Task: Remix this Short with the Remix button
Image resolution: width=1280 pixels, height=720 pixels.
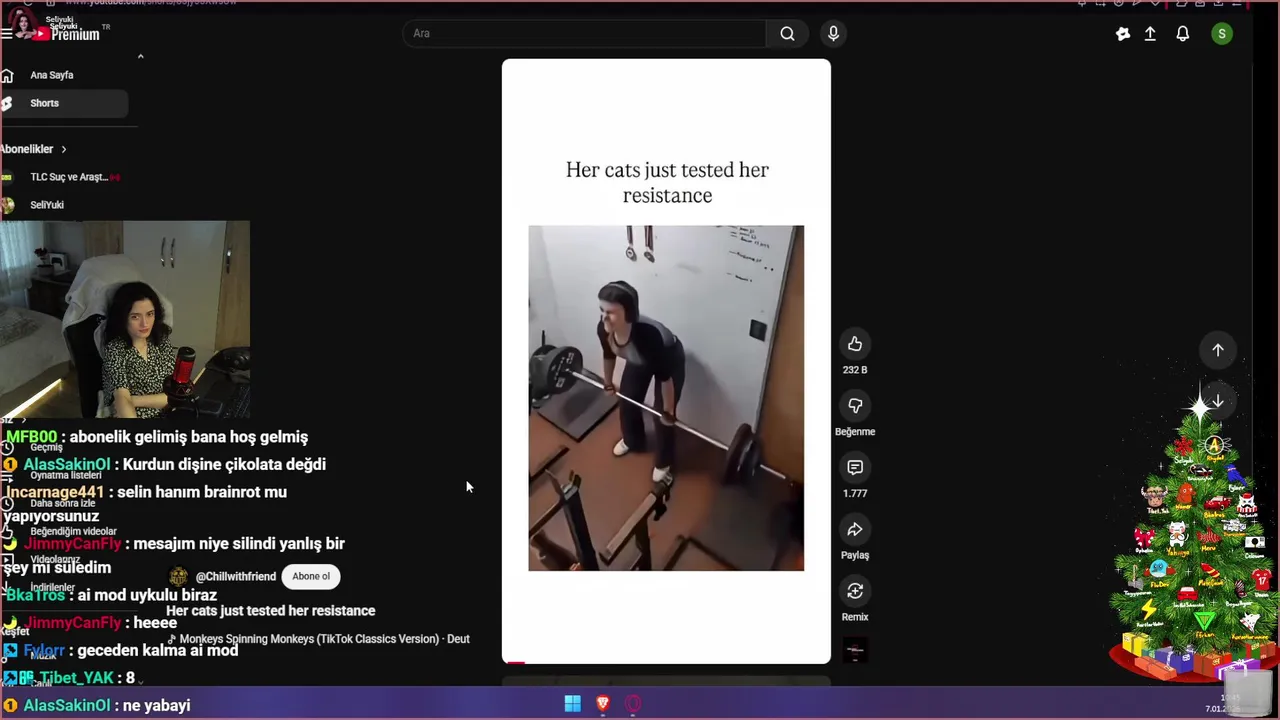Action: click(x=855, y=592)
